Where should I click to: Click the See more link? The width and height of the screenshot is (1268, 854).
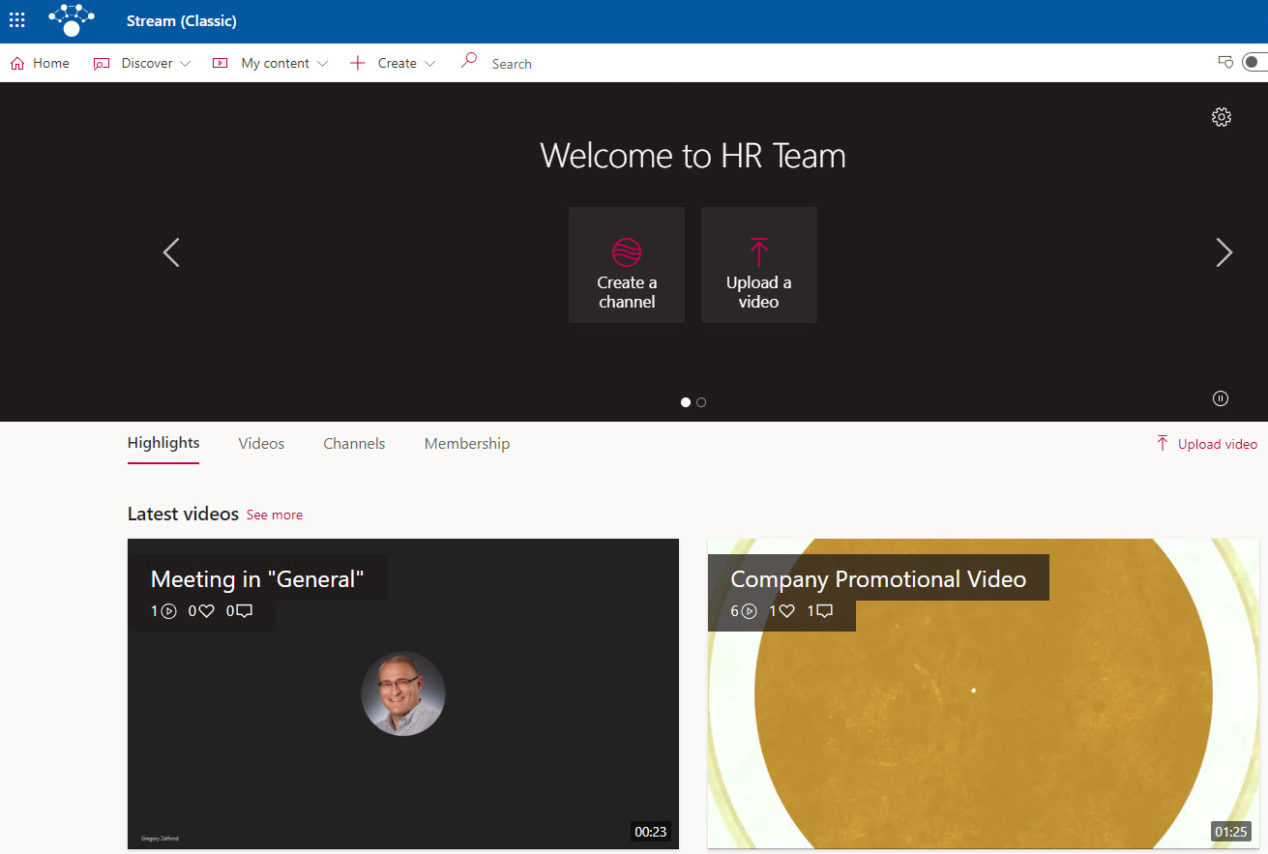tap(274, 514)
